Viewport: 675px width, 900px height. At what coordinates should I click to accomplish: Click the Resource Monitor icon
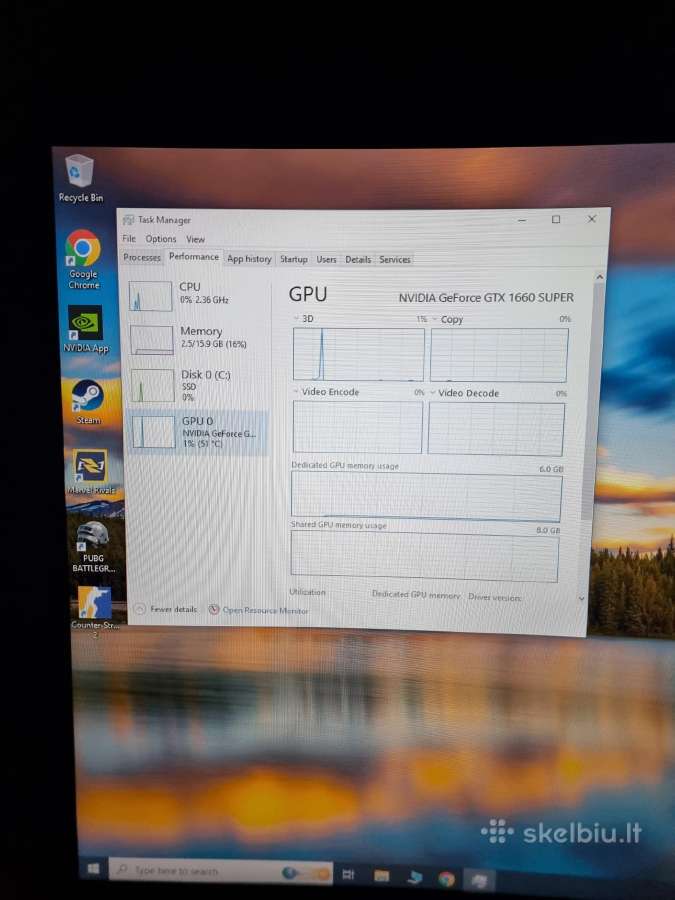(x=214, y=610)
